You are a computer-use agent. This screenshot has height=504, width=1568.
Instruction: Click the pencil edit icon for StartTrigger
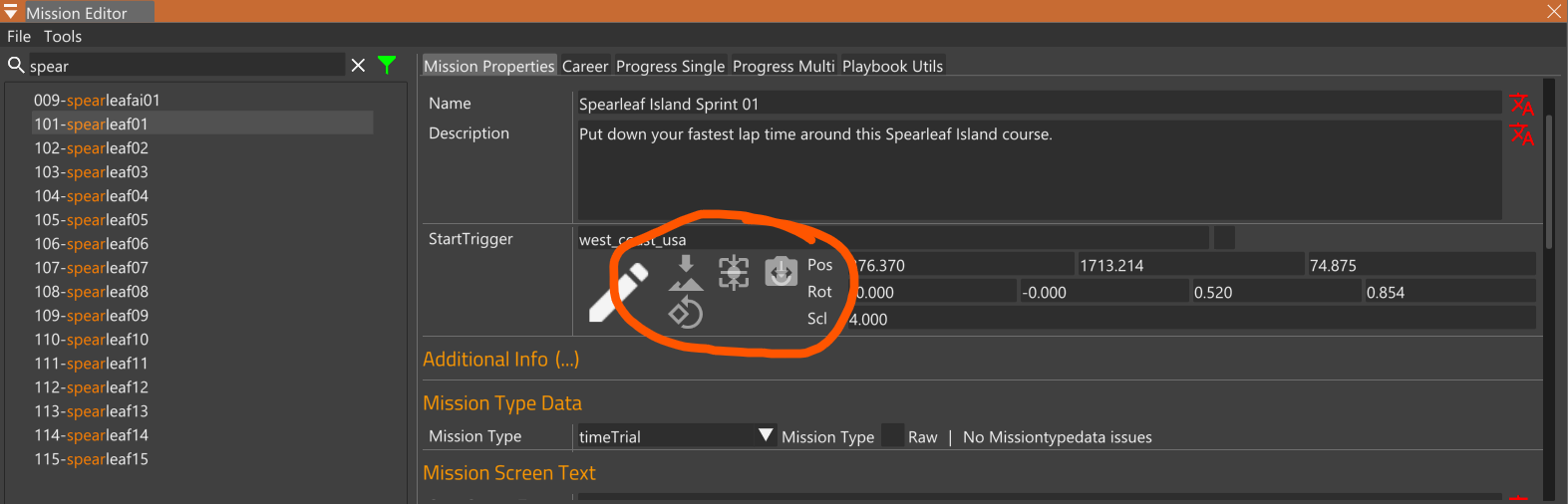pos(618,294)
